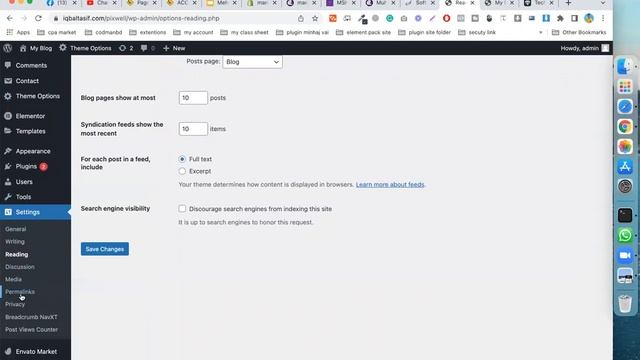Select the Full text radio button
This screenshot has width=640, height=360.
tap(182, 159)
